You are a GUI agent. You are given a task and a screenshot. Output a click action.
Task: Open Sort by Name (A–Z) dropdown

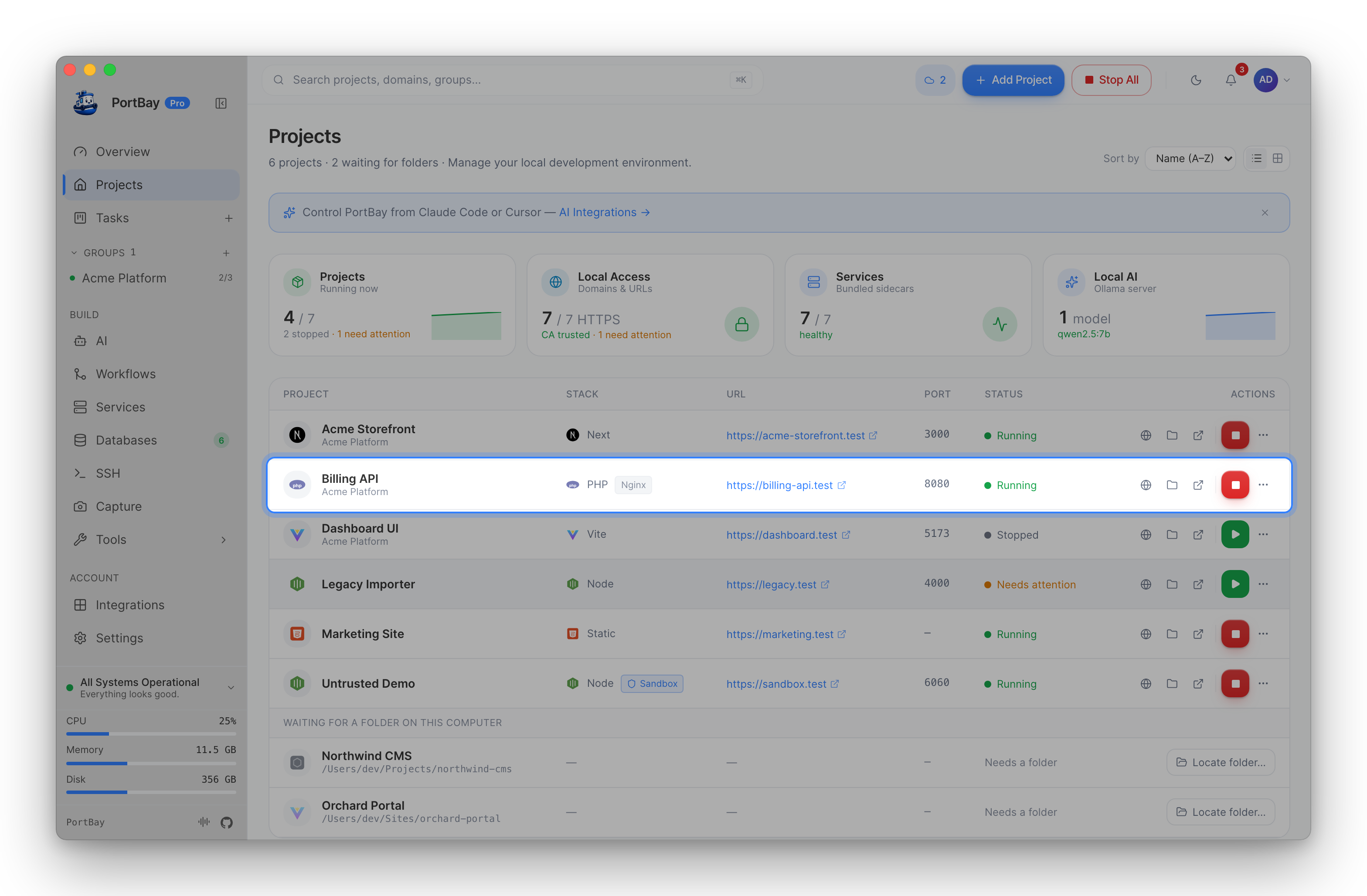point(1190,159)
